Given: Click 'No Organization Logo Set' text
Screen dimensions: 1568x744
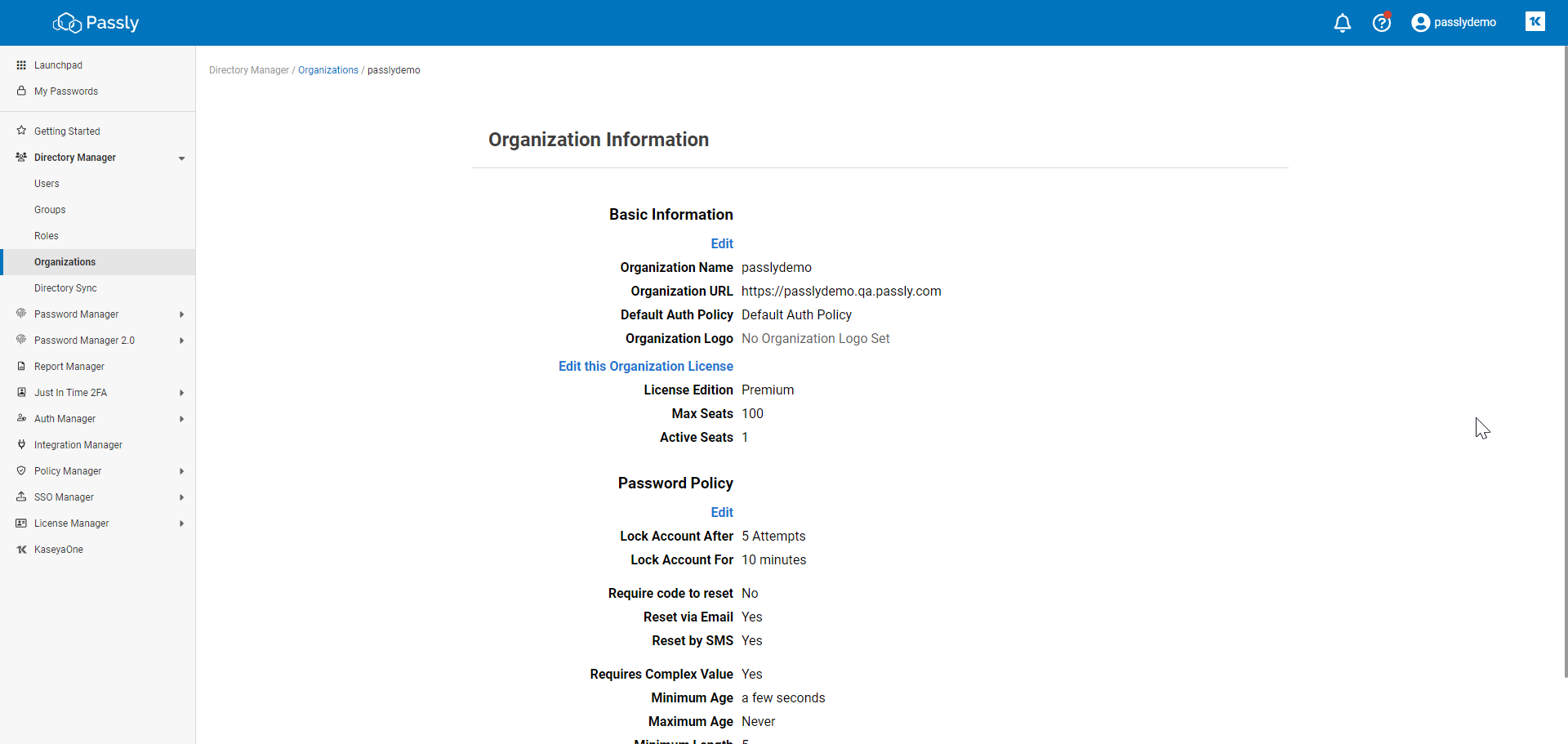Looking at the screenshot, I should (x=816, y=338).
